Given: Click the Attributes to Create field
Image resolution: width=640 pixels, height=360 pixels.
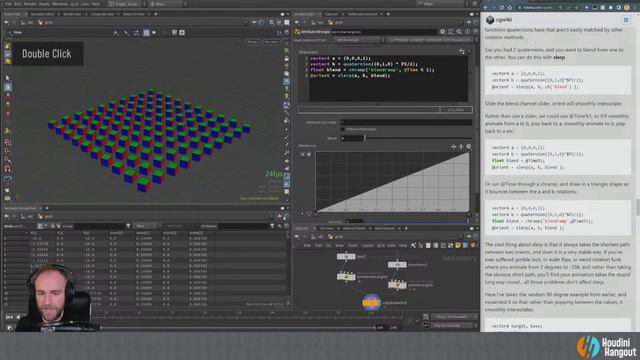Looking at the screenshot, I should (406, 122).
